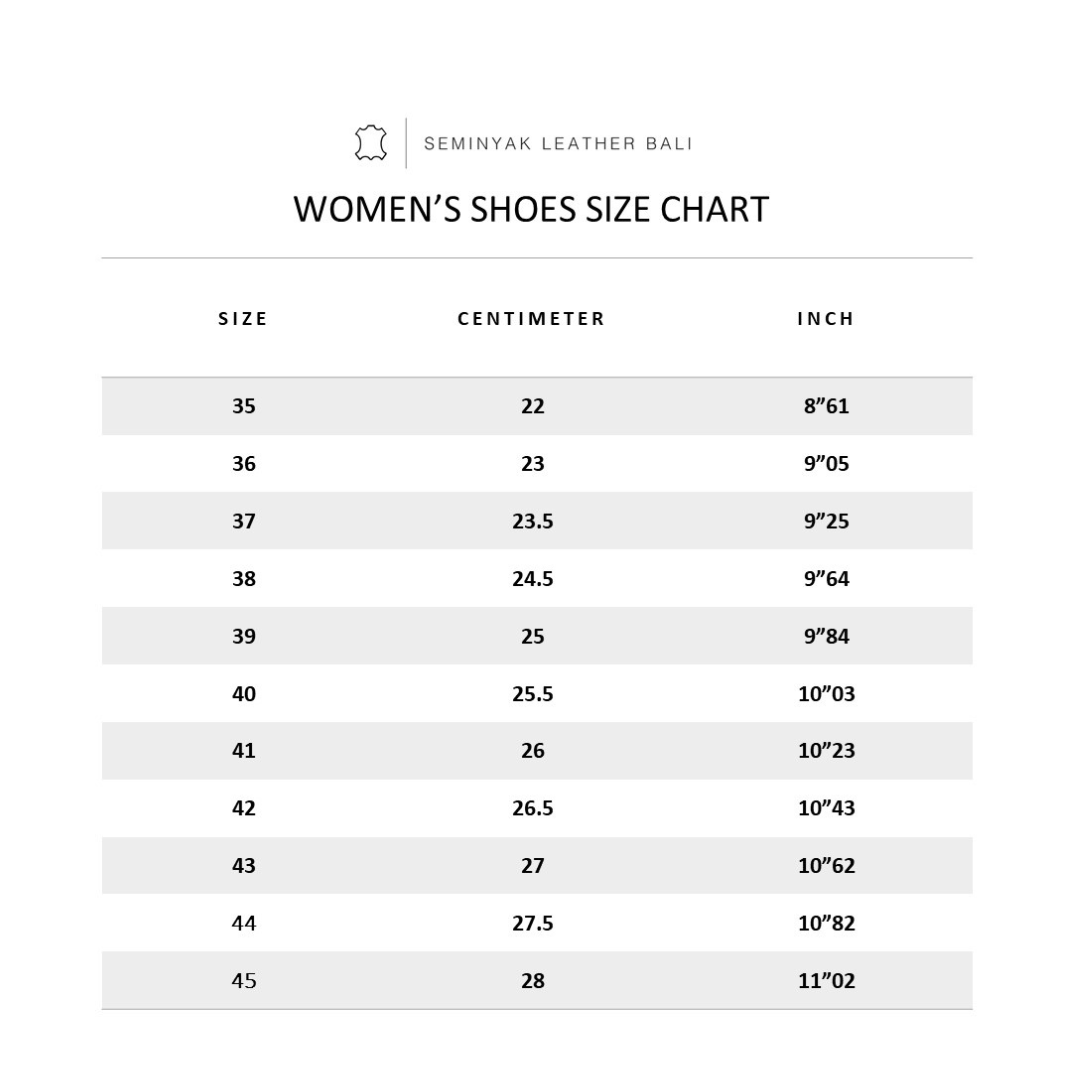Click the 10”43 inch value

826,808
